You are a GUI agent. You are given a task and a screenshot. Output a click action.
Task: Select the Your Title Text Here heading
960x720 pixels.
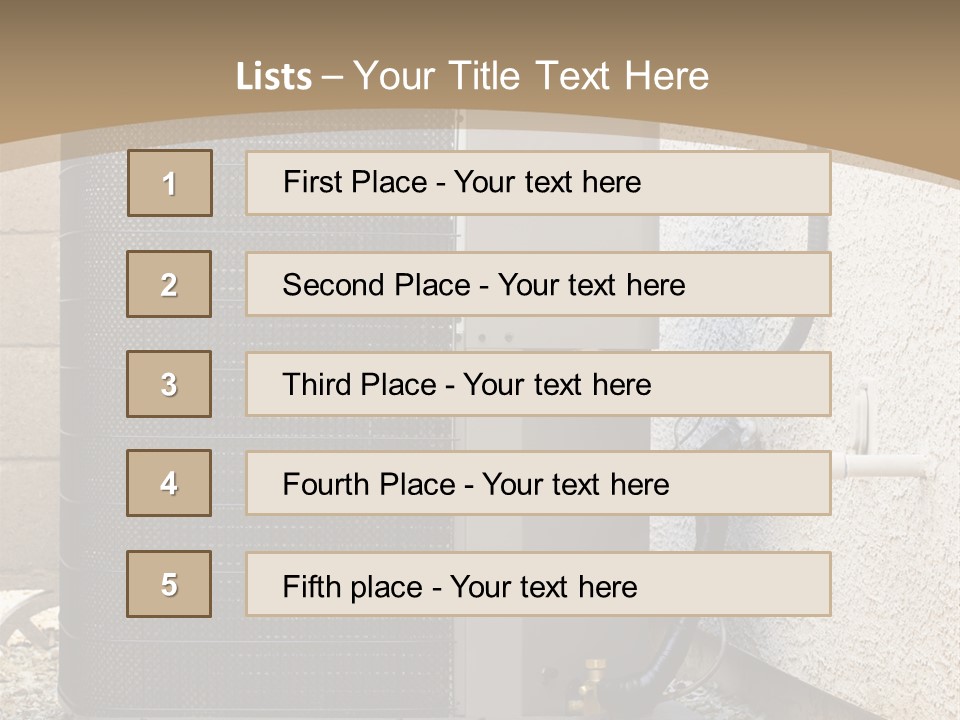pos(531,76)
